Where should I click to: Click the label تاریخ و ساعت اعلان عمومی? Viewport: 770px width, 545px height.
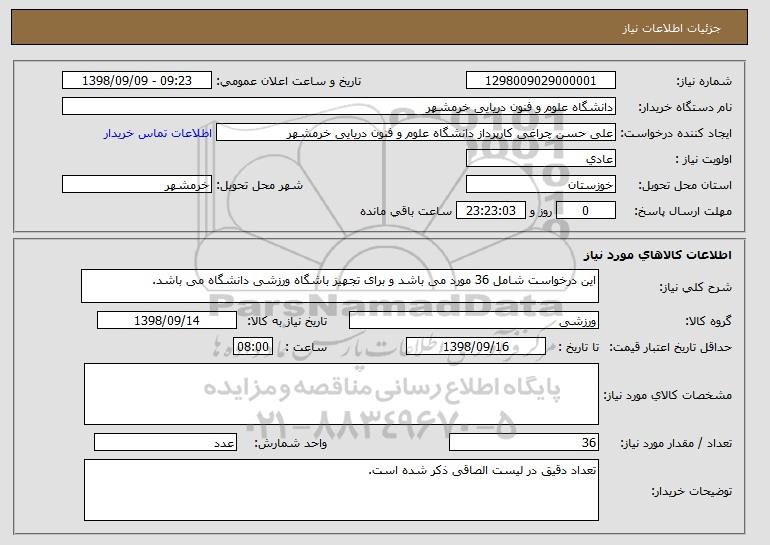coord(289,81)
